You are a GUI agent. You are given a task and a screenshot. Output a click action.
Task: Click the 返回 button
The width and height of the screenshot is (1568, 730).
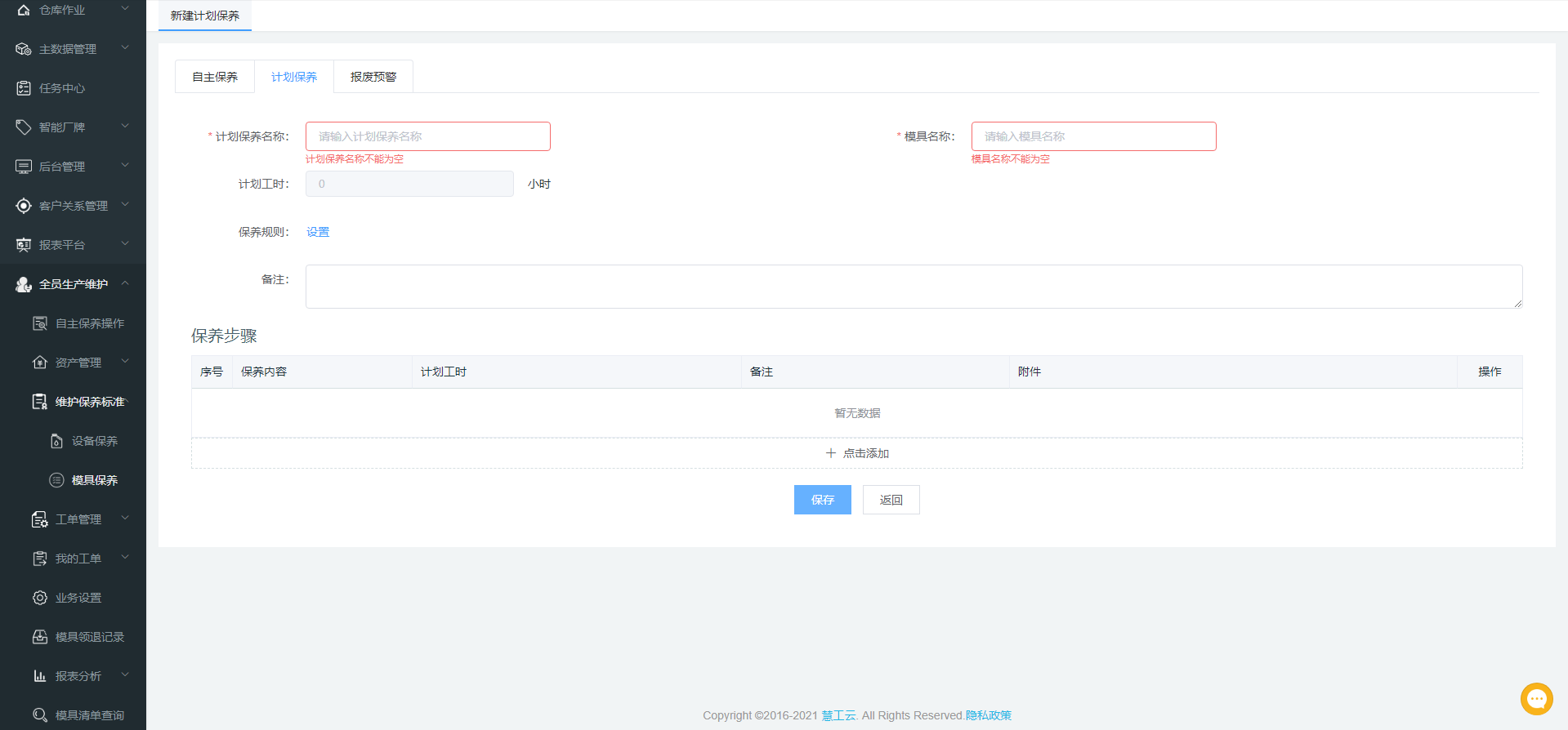click(891, 500)
